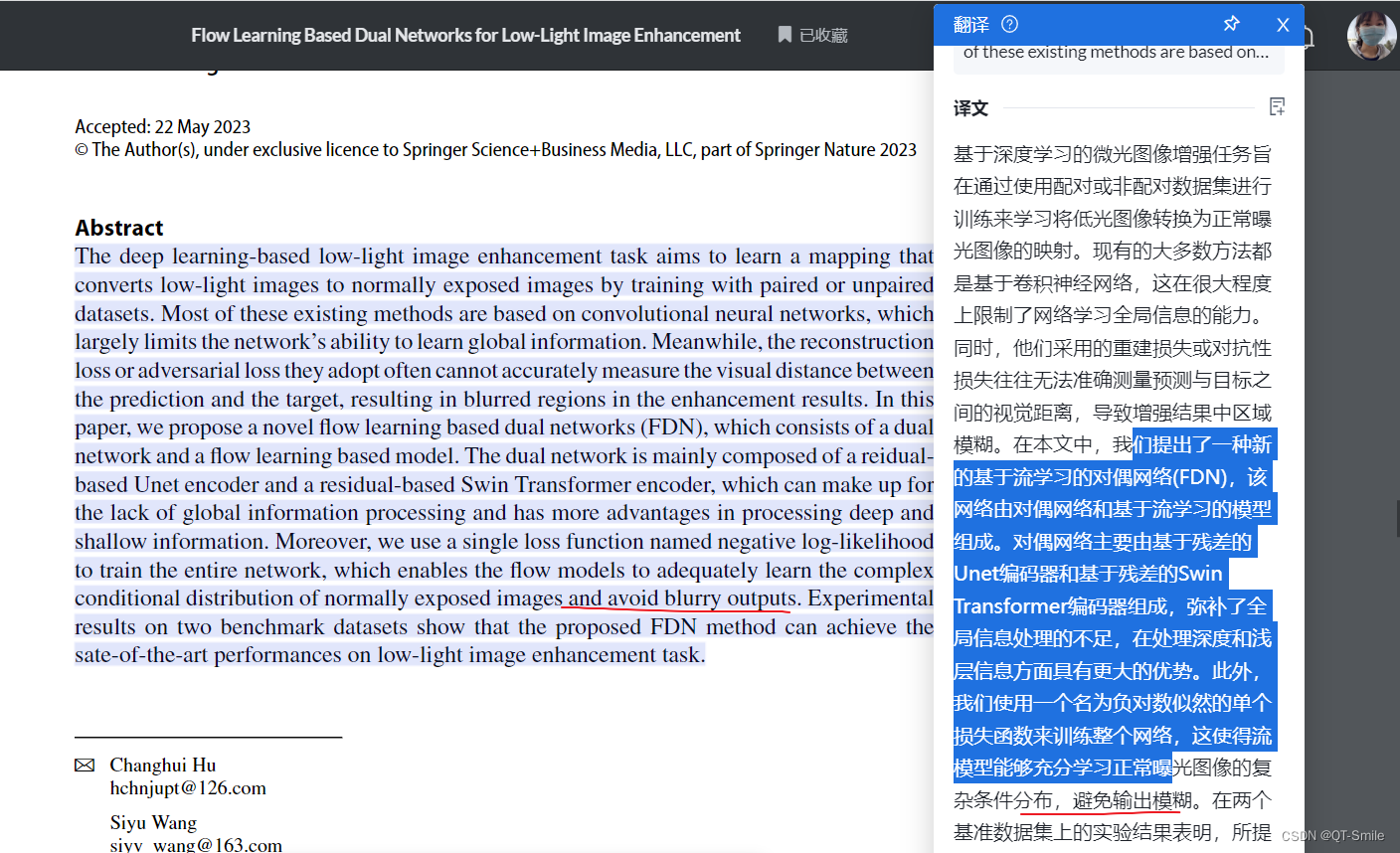Click the 翻译 panel title
The height and width of the screenshot is (853, 1400).
click(x=971, y=25)
